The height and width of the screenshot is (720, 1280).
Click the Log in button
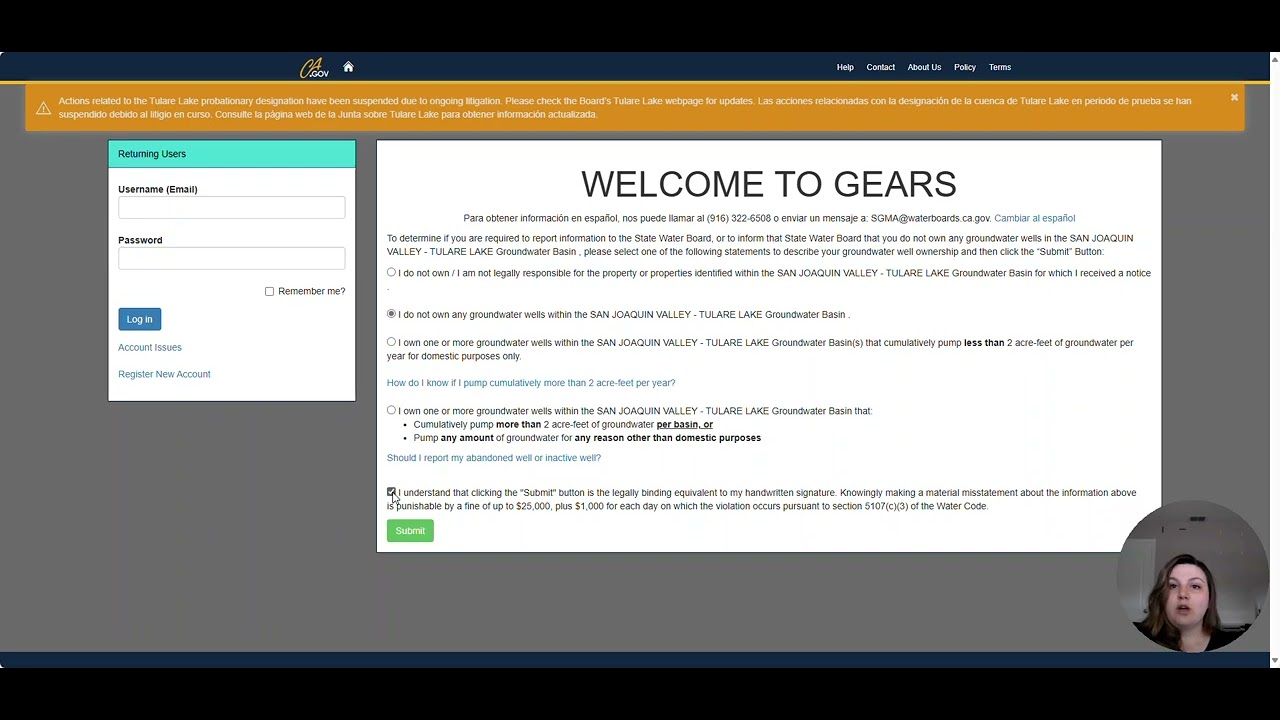(139, 319)
